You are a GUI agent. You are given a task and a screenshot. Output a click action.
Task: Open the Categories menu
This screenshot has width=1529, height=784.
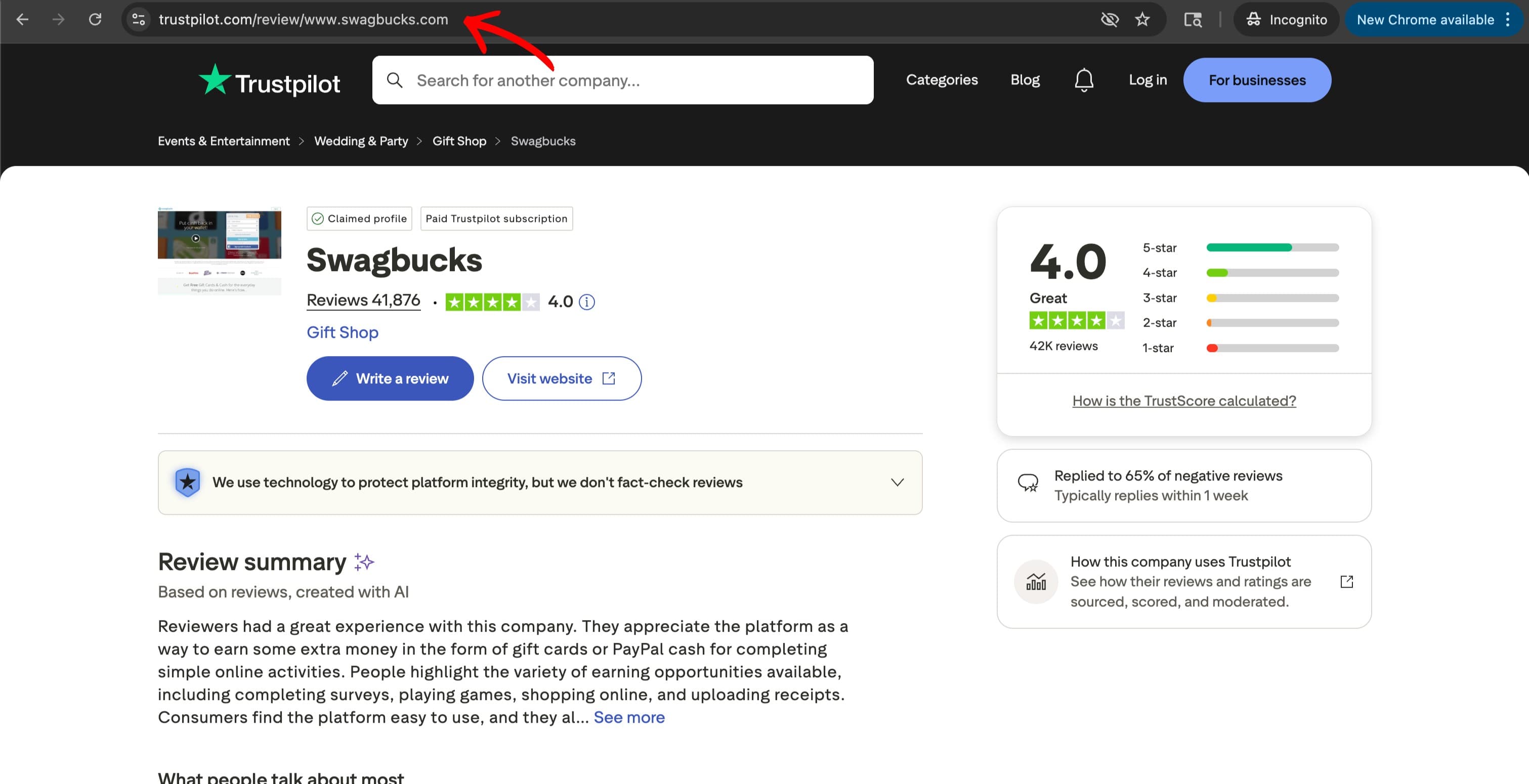(942, 79)
